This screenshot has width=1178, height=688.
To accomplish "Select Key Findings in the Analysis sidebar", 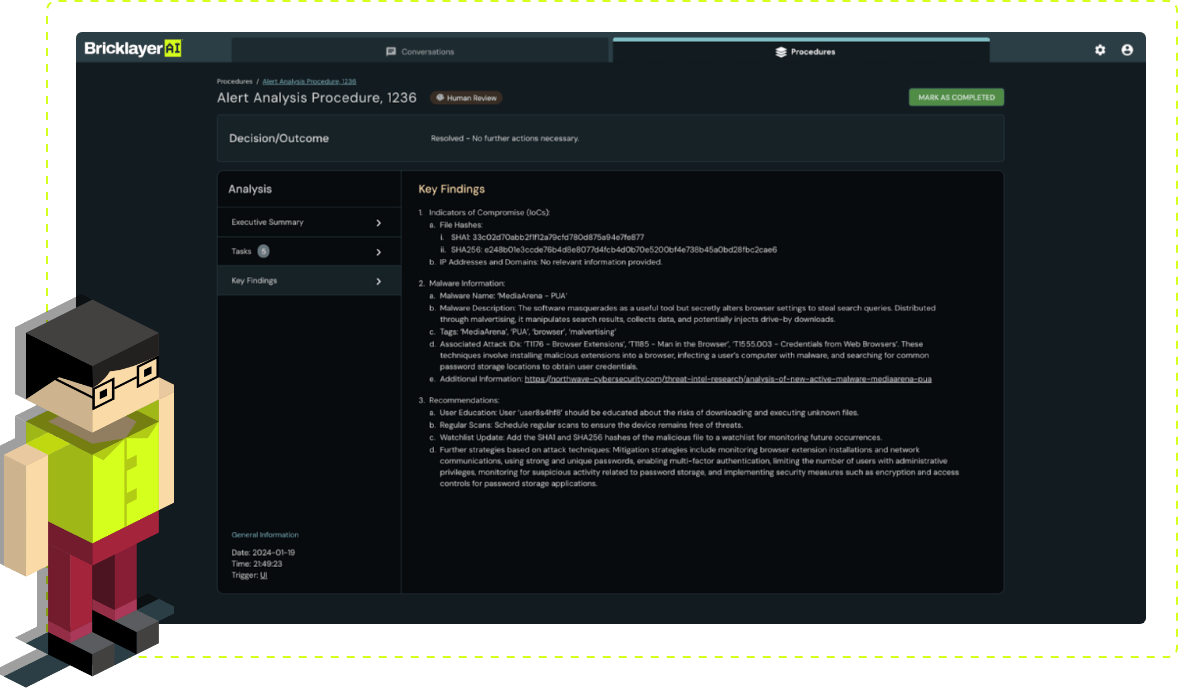I will pos(252,280).
